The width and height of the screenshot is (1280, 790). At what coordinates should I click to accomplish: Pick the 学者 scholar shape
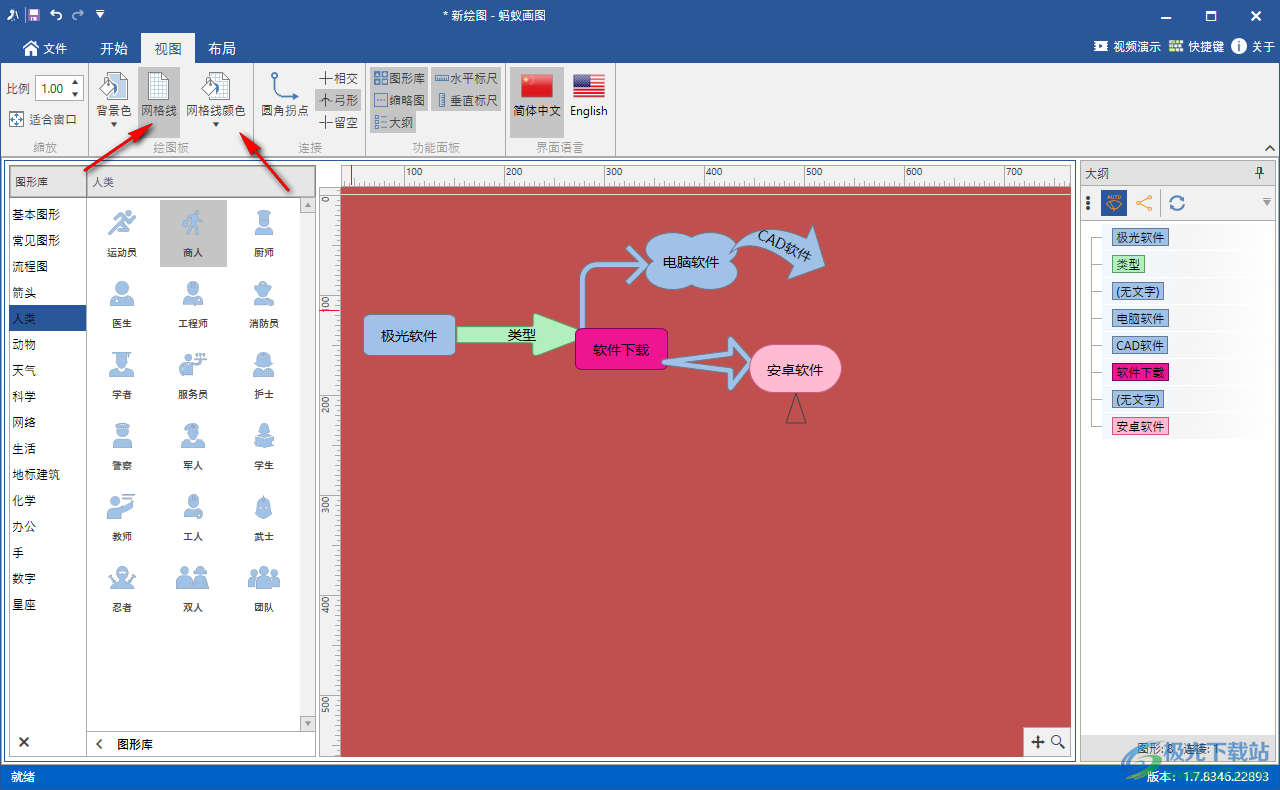[x=122, y=375]
